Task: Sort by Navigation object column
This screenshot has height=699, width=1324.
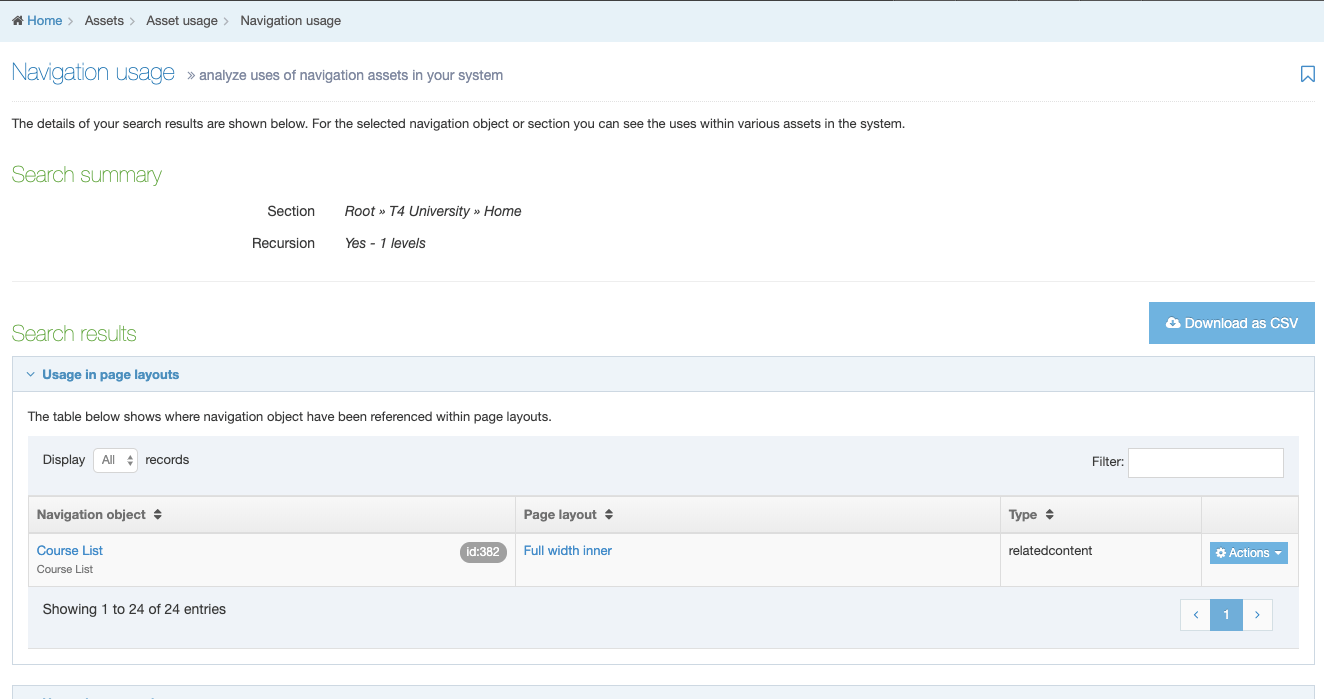Action: (99, 515)
